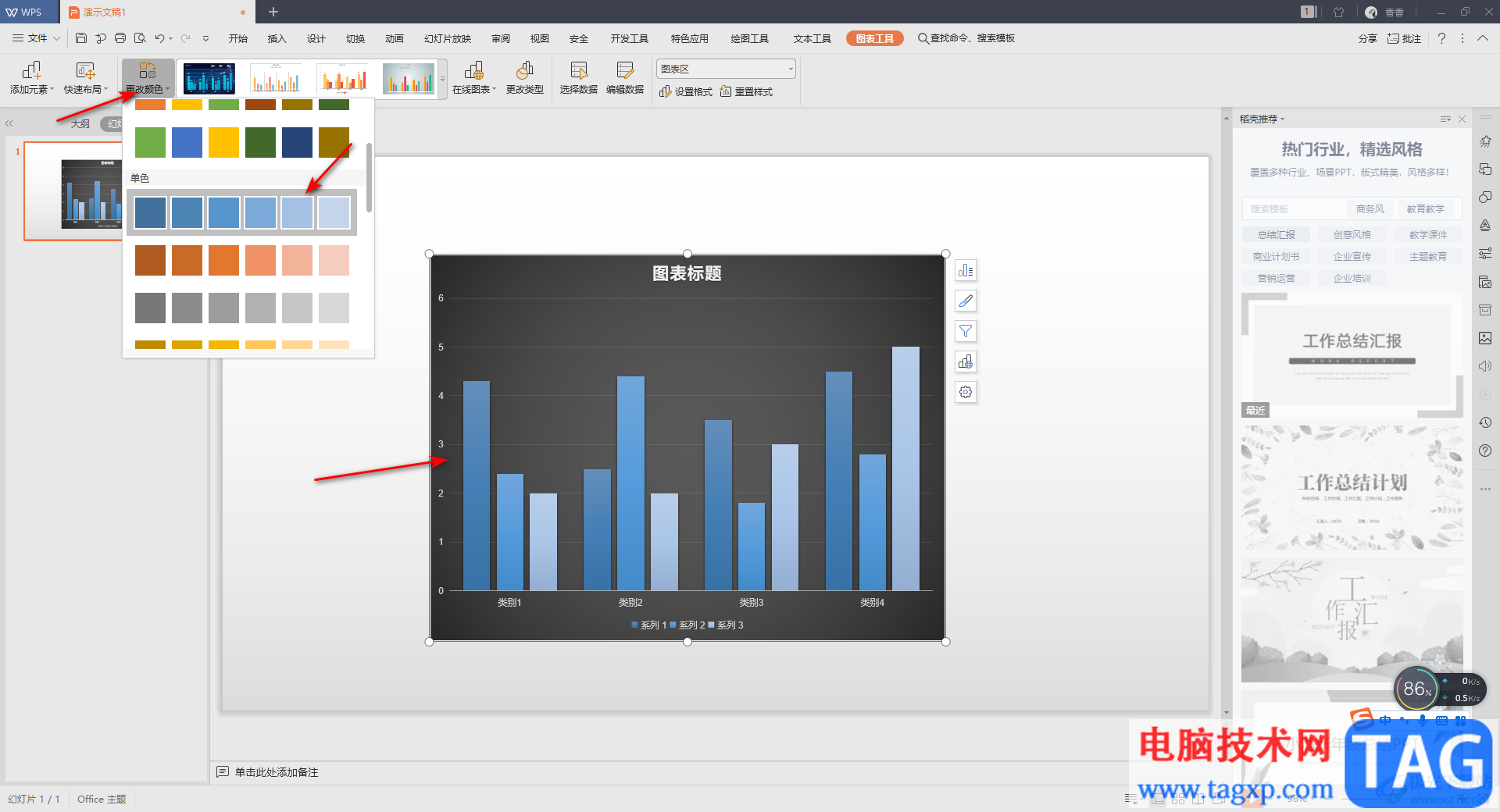
Task: Click the 商务风 template filter
Action: click(1370, 209)
